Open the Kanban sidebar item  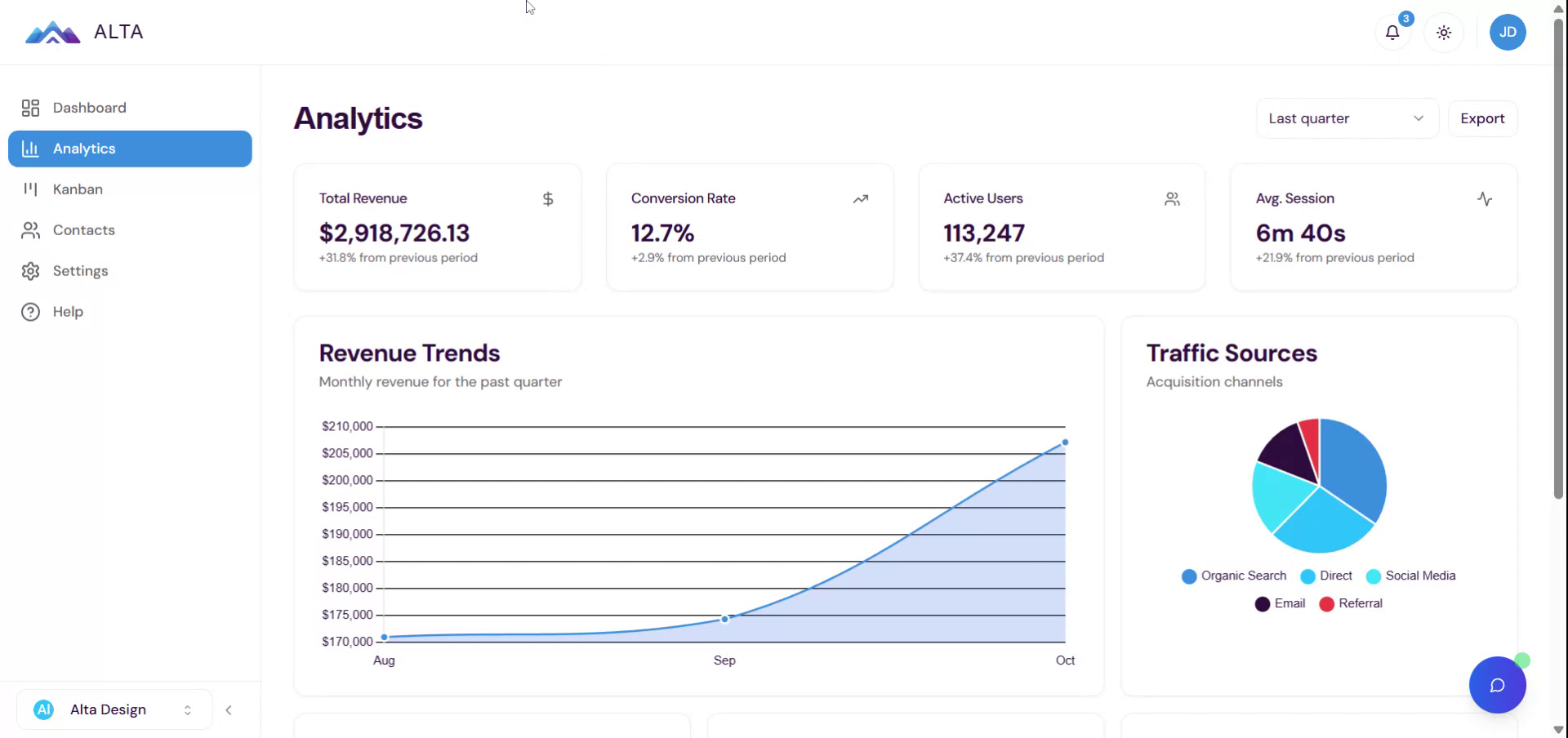tap(78, 189)
